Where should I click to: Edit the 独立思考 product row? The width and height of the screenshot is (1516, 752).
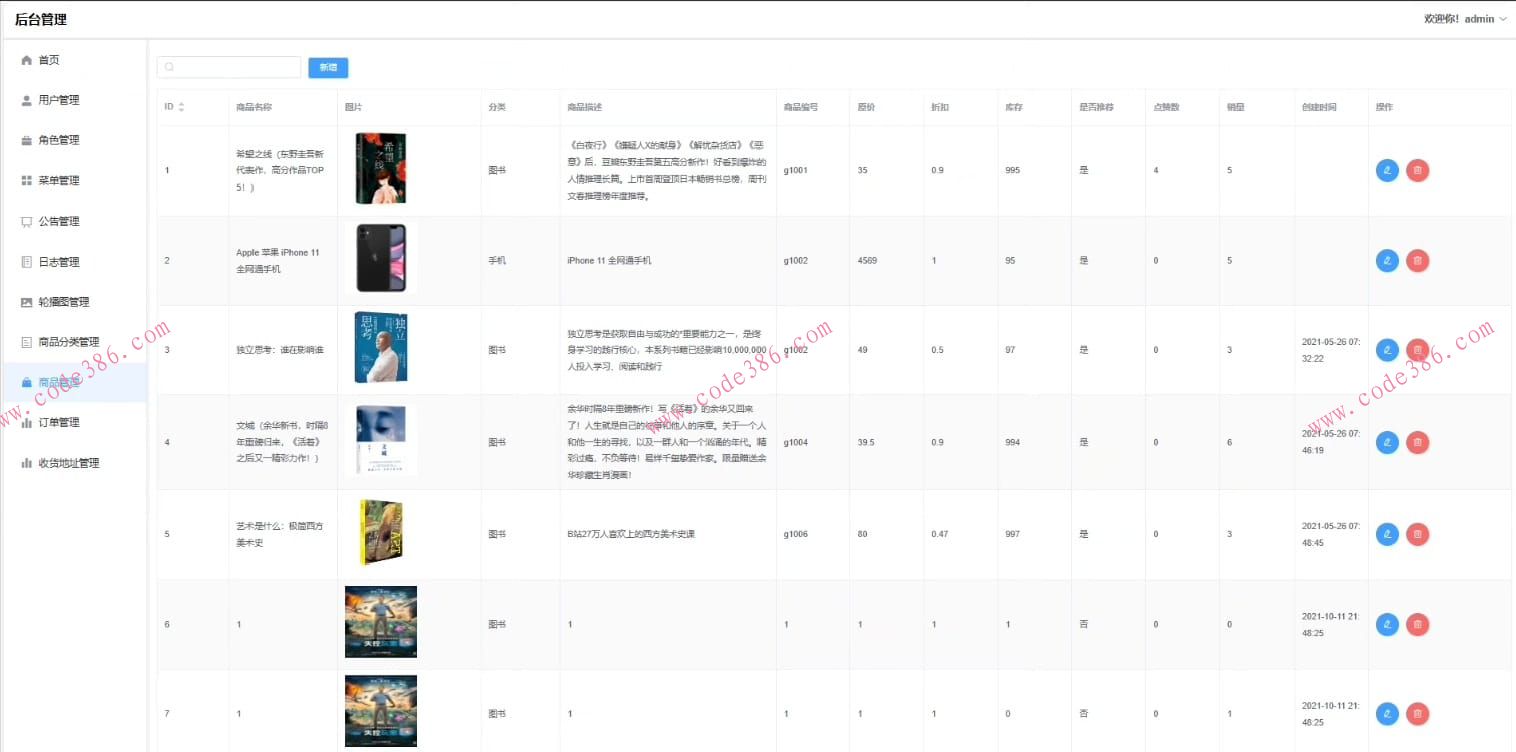[1387, 350]
